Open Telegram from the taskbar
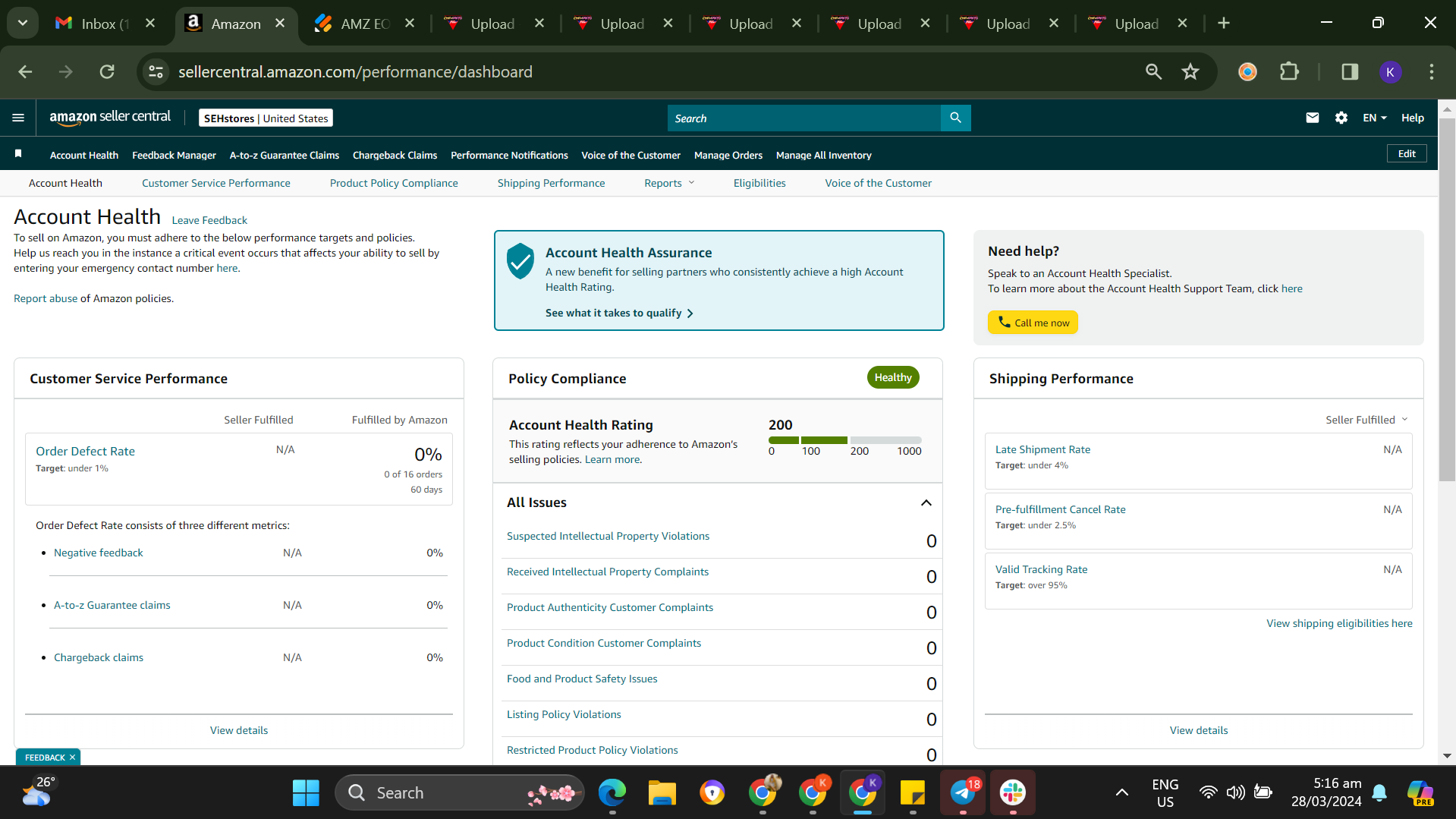The width and height of the screenshot is (1456, 819). click(963, 793)
